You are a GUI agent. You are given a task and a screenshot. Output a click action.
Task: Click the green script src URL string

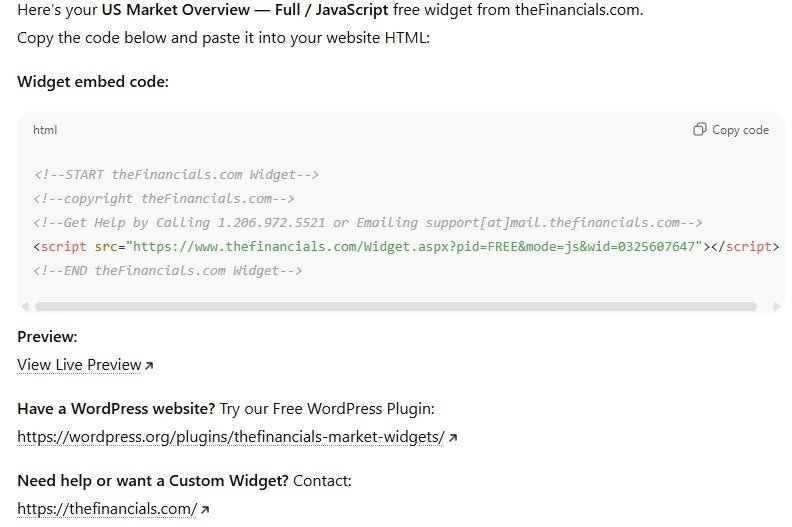click(414, 247)
